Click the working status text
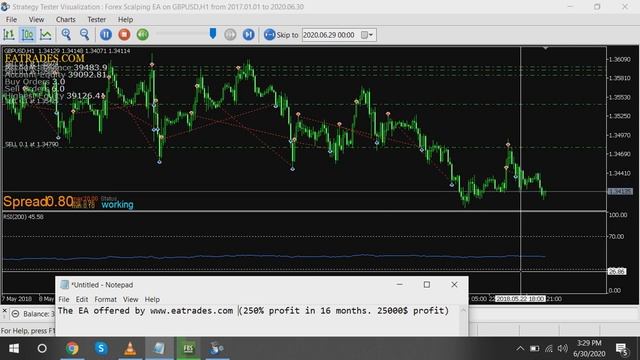Image resolution: width=640 pixels, height=360 pixels. 117,204
